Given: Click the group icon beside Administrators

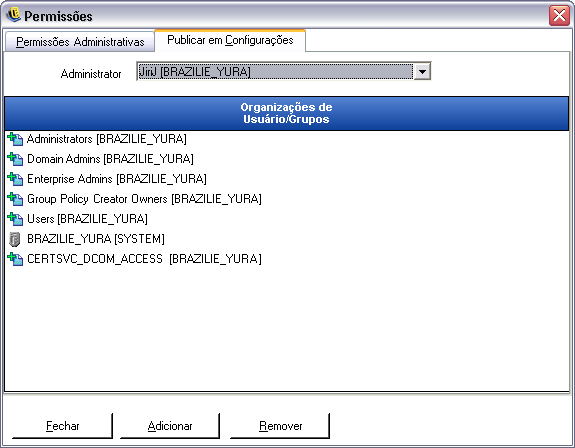Looking at the screenshot, I should point(15,139).
